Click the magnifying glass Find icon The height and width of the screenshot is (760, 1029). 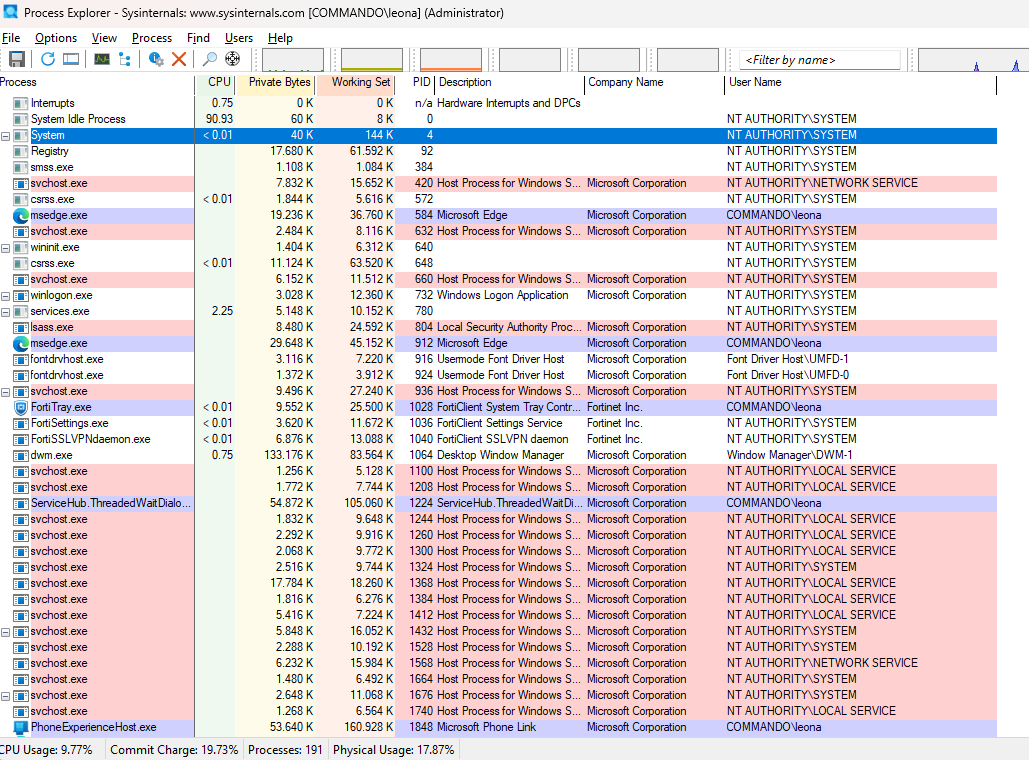click(210, 60)
